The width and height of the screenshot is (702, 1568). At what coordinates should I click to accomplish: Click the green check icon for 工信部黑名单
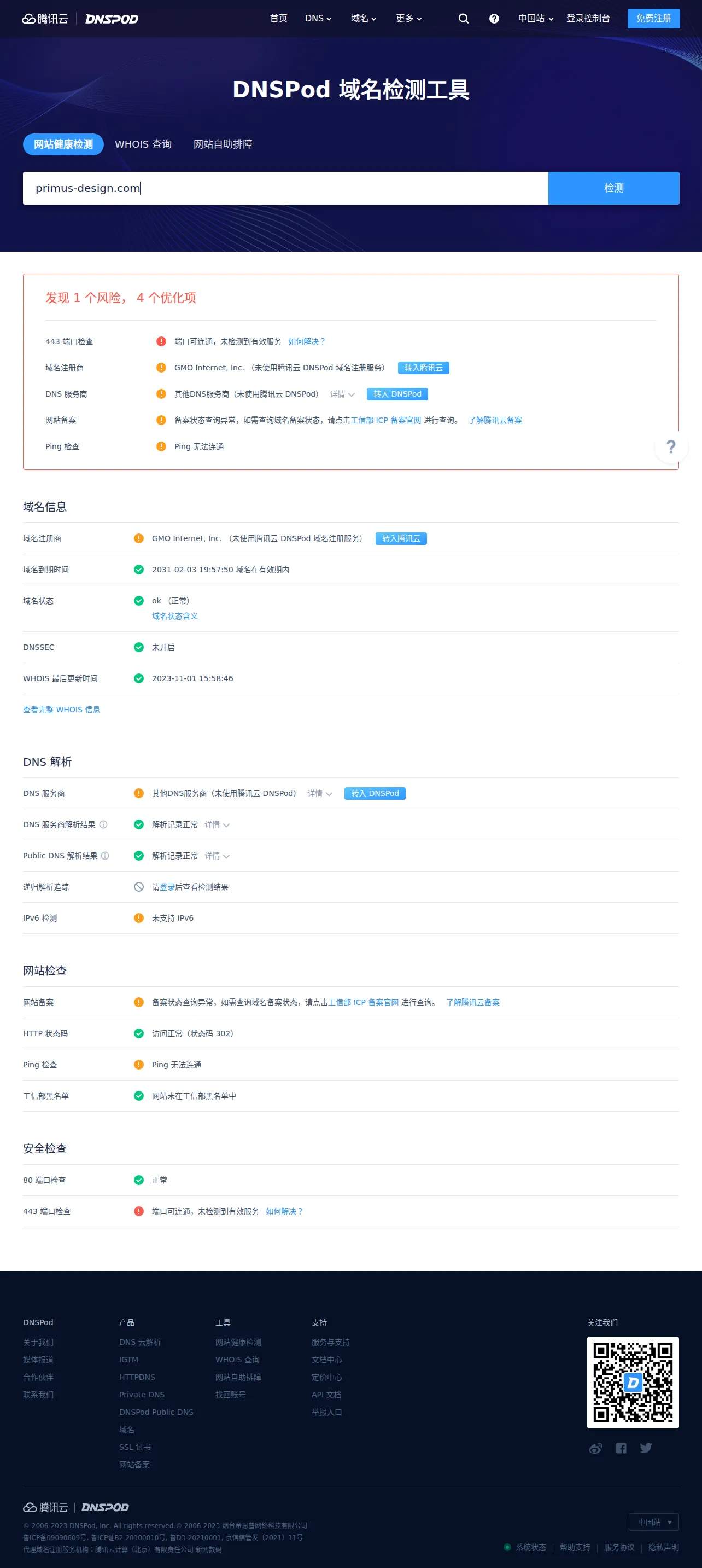(x=139, y=1096)
